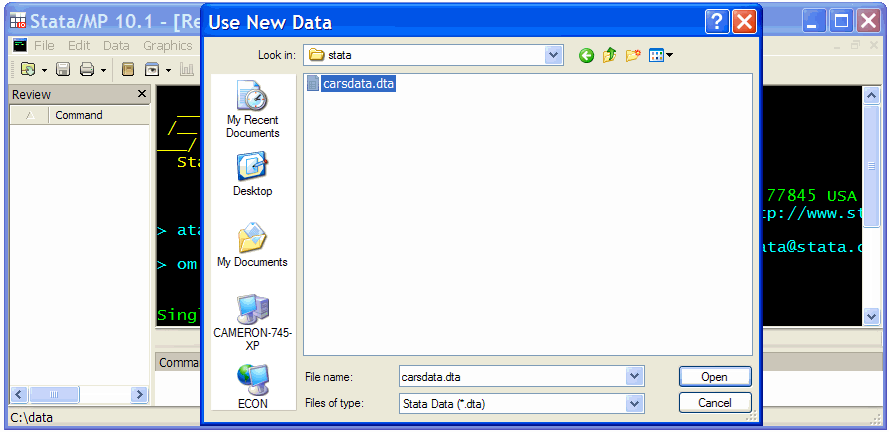Viewport: 889px width, 432px height.
Task: Click the dialog's Help question mark button
Action: click(x=716, y=22)
